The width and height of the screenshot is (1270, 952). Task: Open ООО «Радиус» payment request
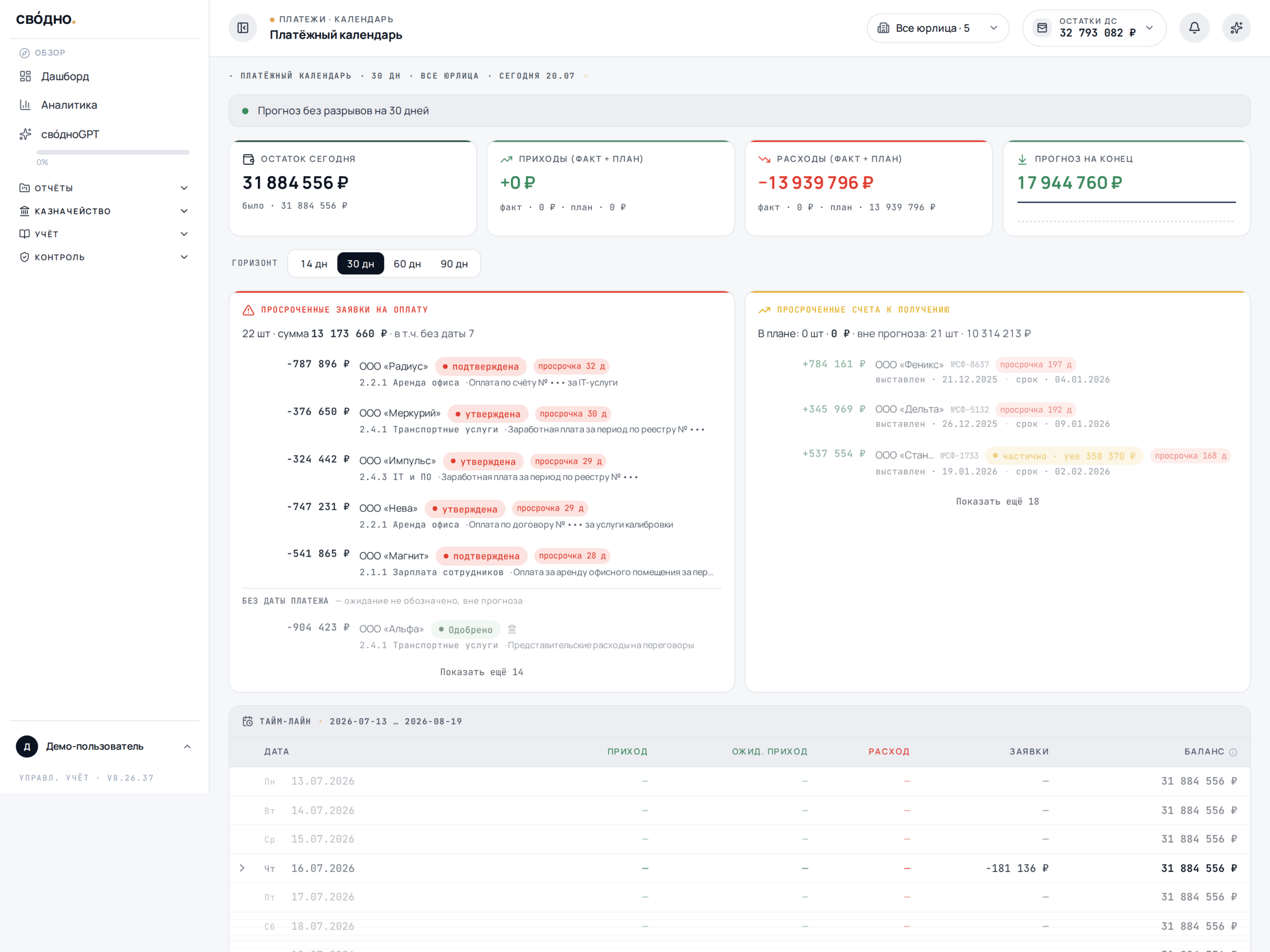click(481, 373)
